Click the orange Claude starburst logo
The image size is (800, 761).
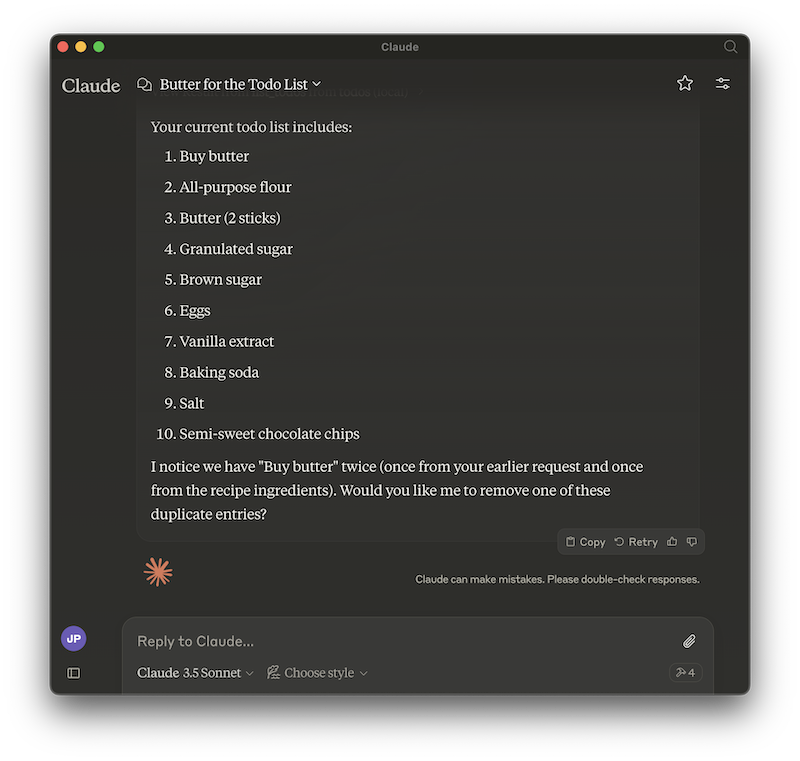tap(158, 571)
